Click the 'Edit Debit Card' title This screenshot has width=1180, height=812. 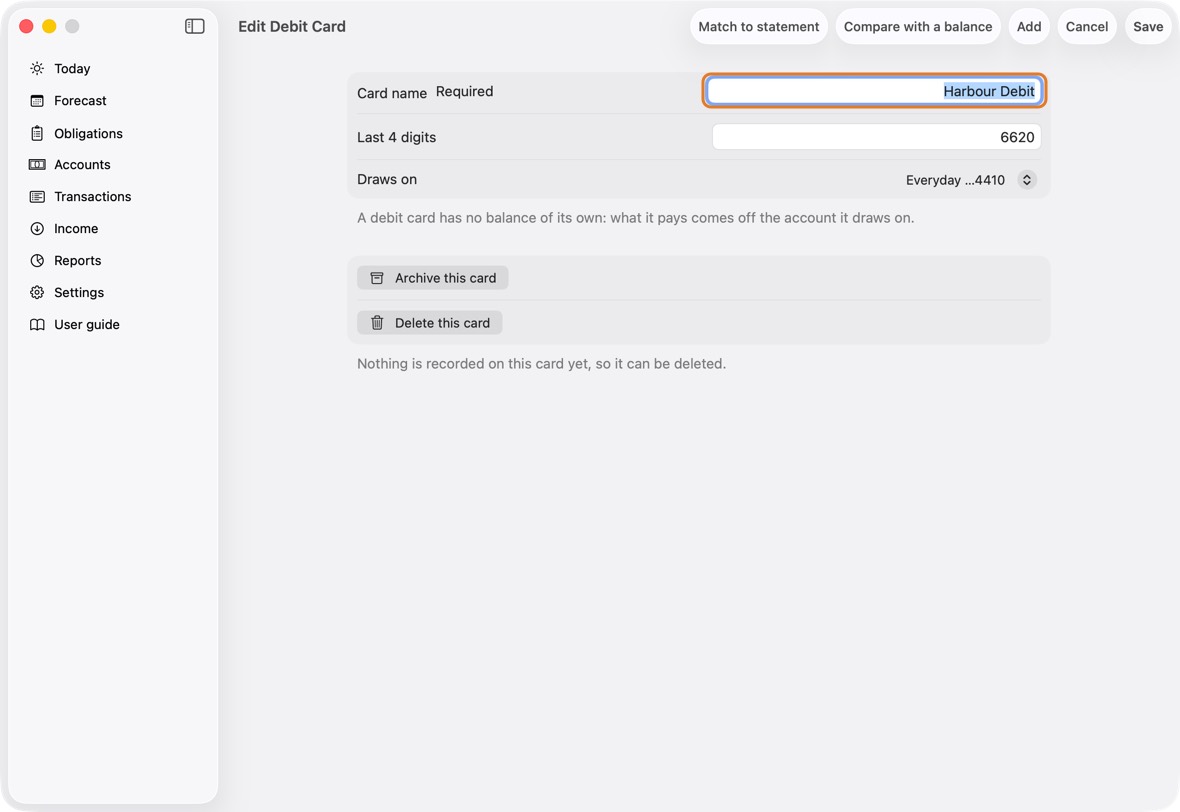click(x=292, y=26)
